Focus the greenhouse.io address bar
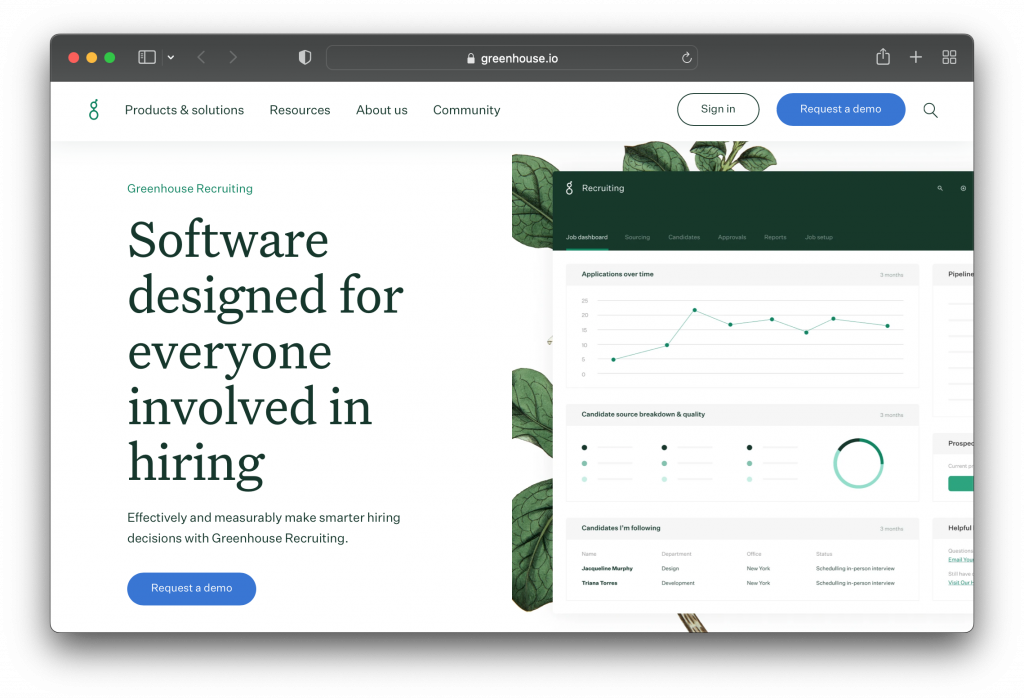The width and height of the screenshot is (1024, 699). (511, 58)
